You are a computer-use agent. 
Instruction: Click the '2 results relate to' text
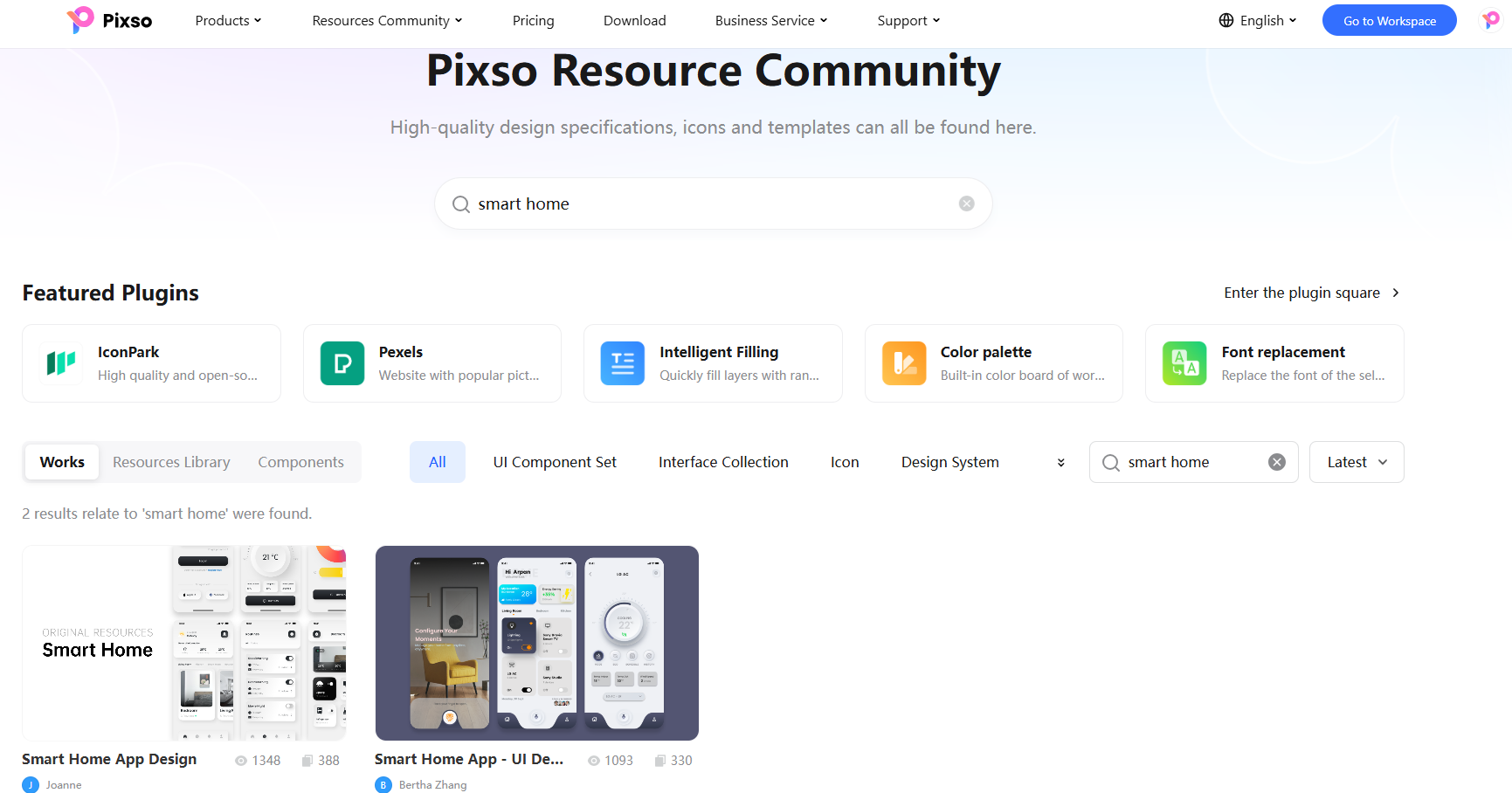pos(167,514)
